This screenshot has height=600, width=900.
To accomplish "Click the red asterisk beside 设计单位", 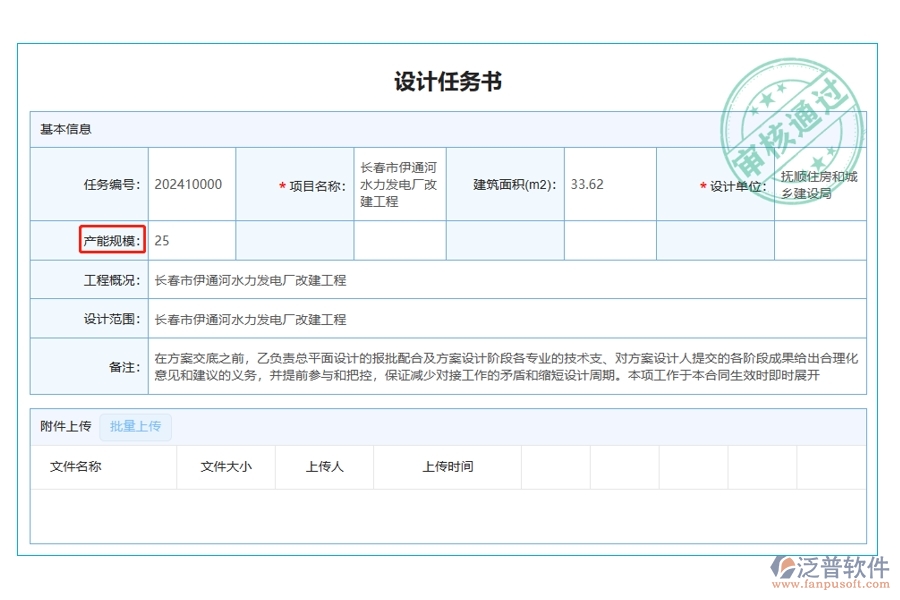I will [x=703, y=185].
